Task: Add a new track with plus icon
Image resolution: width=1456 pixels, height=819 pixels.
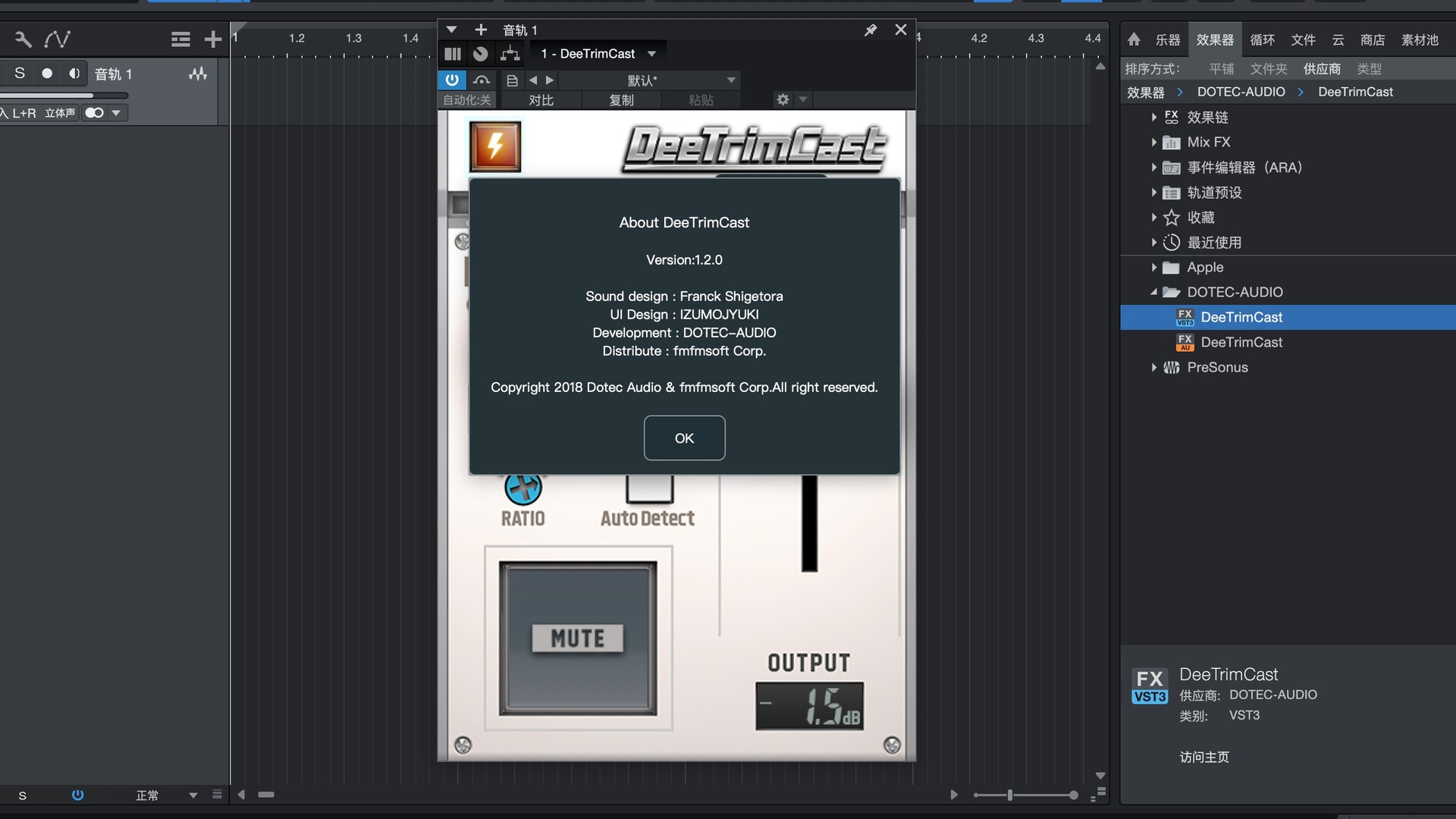Action: [x=213, y=39]
